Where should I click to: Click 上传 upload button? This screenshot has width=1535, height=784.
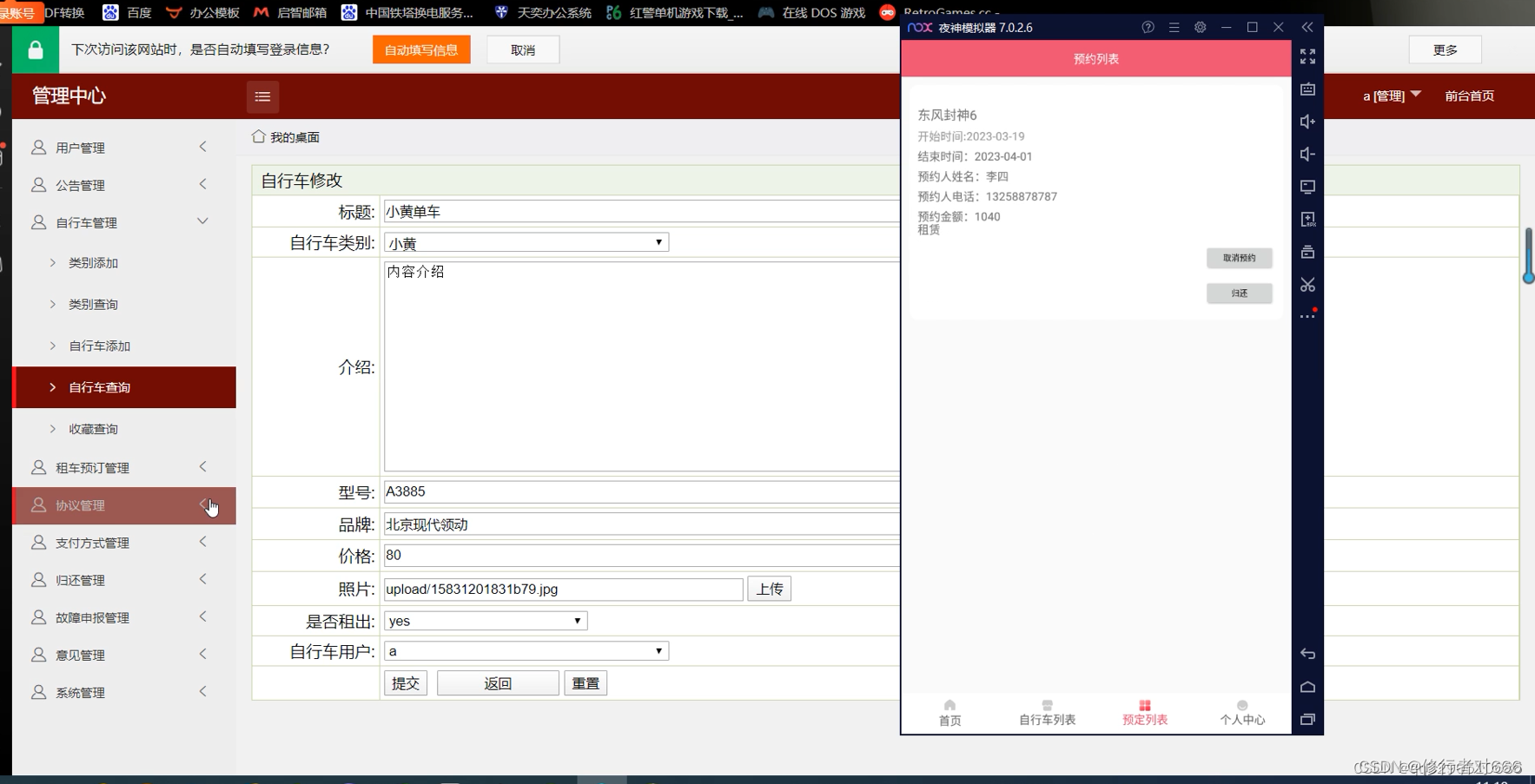(770, 589)
